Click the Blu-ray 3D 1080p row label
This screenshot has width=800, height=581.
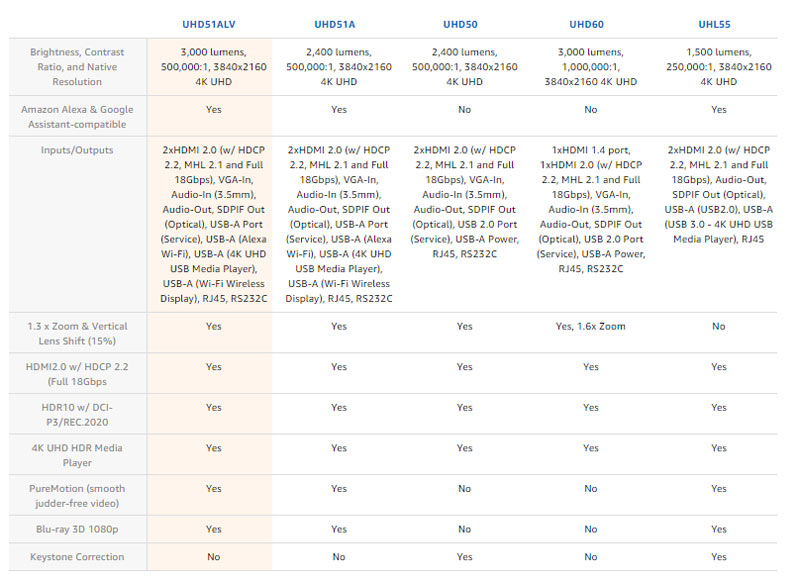click(x=77, y=529)
